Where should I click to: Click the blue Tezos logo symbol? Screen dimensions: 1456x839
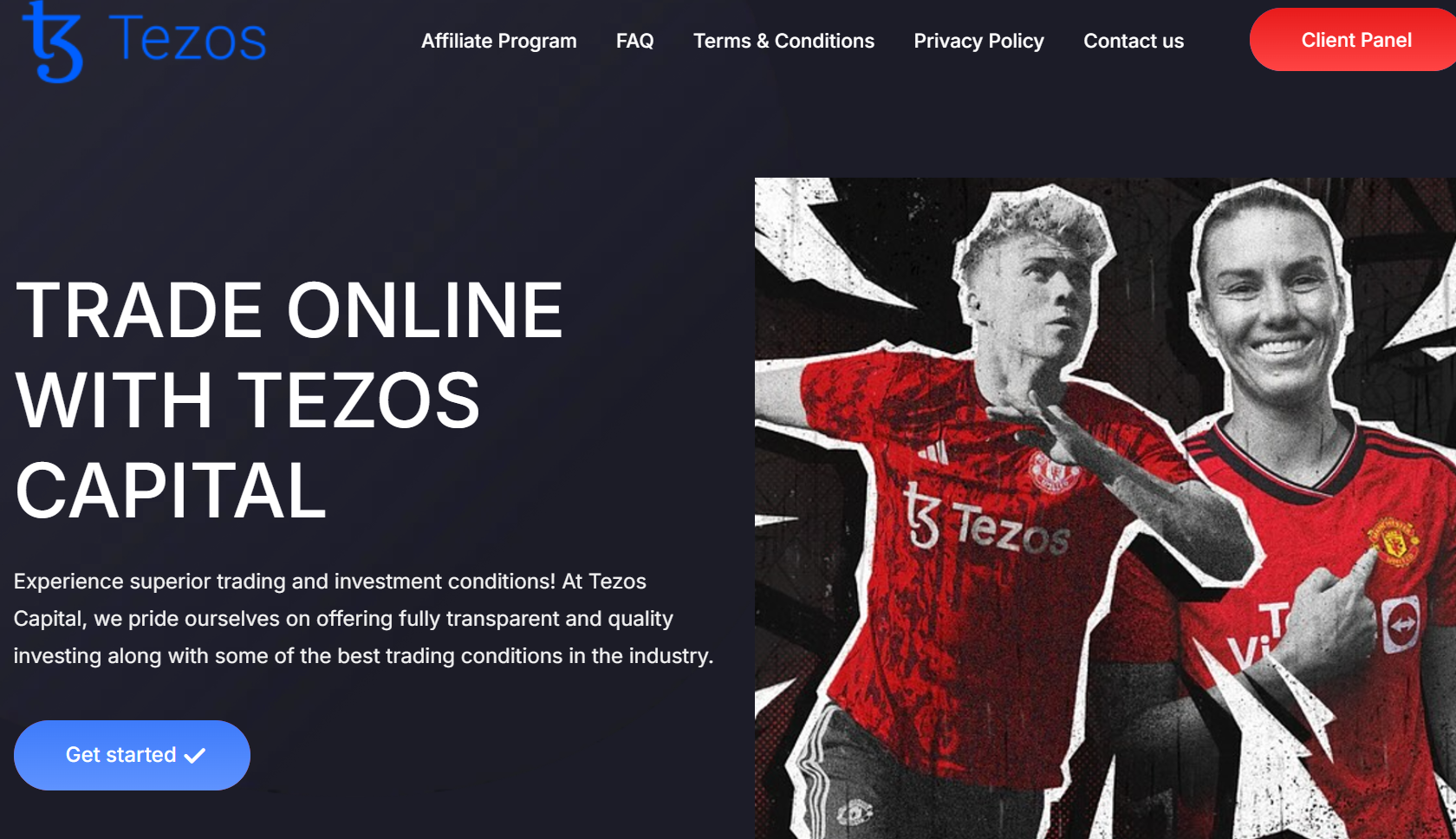tap(52, 42)
